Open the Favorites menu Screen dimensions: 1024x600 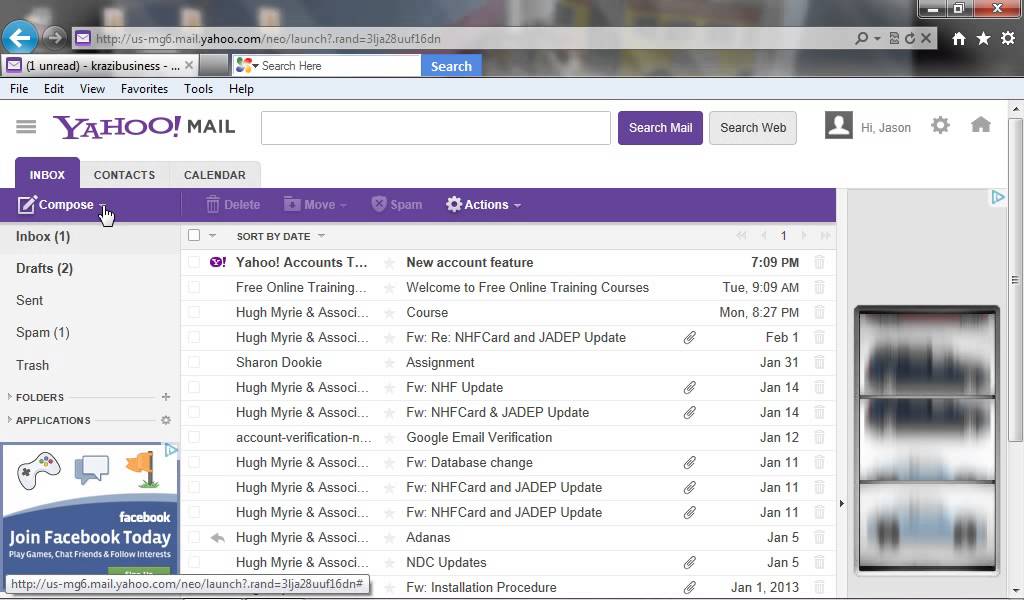[x=144, y=89]
